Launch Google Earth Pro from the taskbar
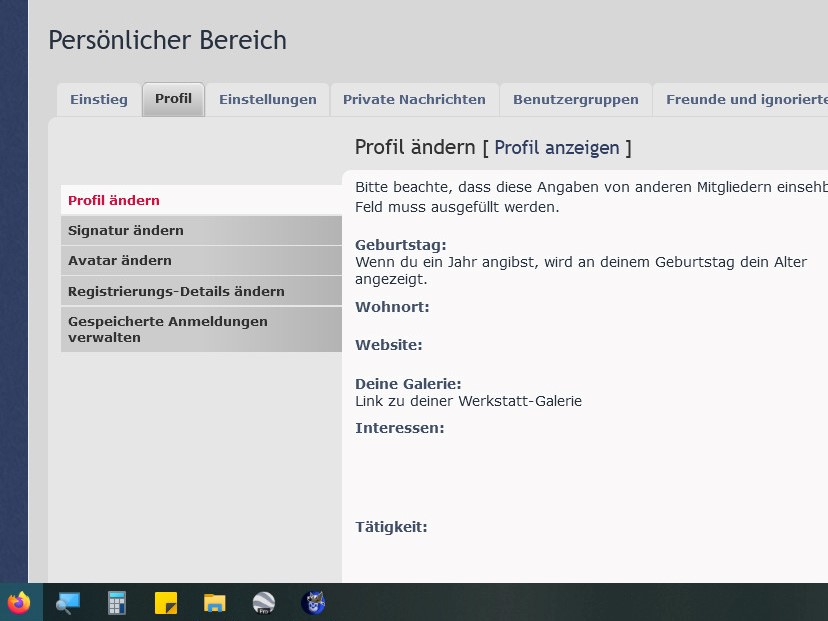828x621 pixels. point(264,603)
